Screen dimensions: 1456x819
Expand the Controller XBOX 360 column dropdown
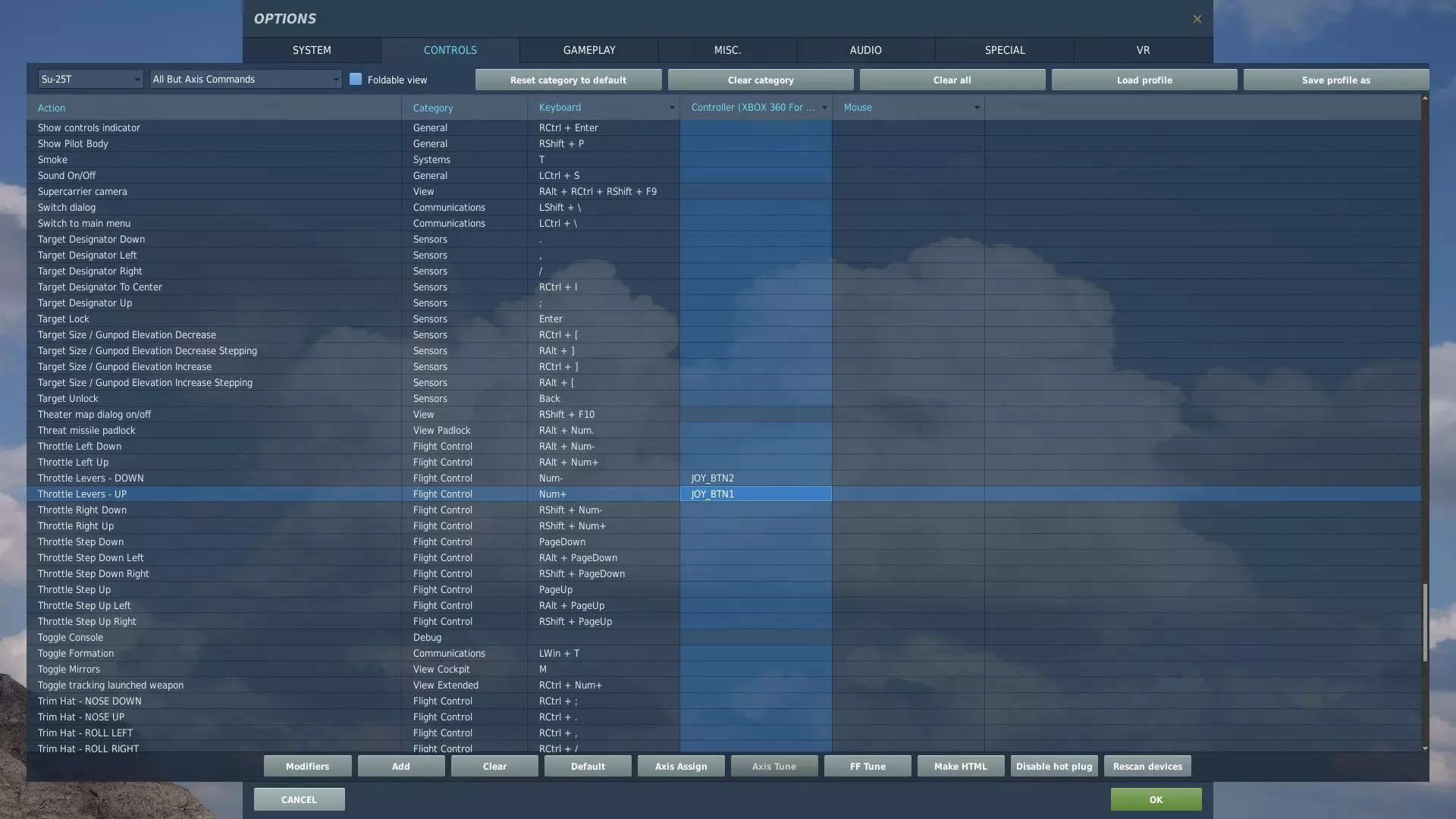pos(824,108)
